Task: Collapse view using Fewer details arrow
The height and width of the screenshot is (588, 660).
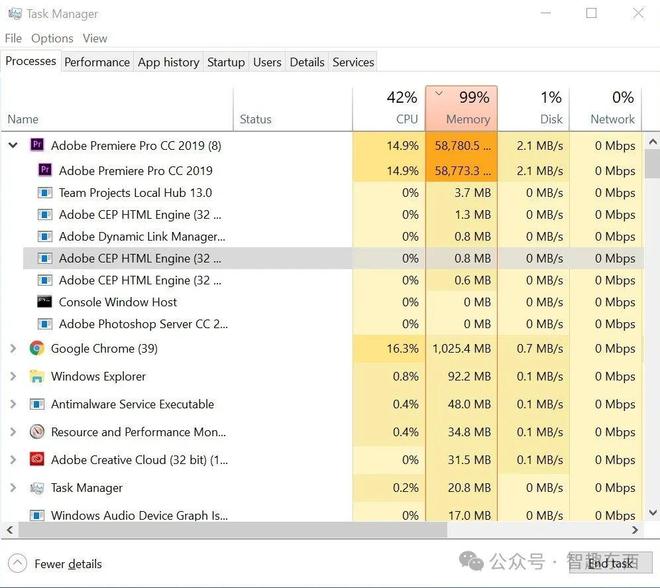Action: click(x=17, y=563)
